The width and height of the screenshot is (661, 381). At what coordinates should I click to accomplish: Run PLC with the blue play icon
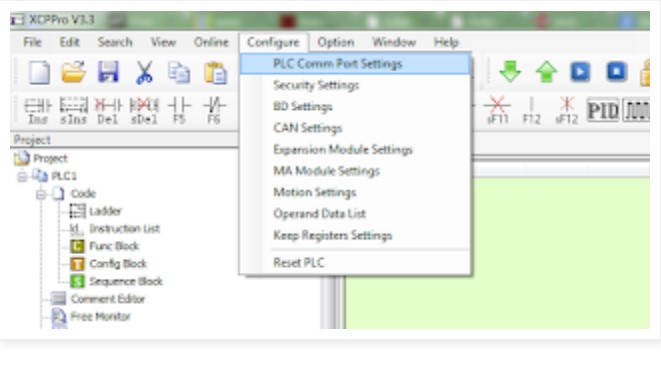pyautogui.click(x=580, y=72)
